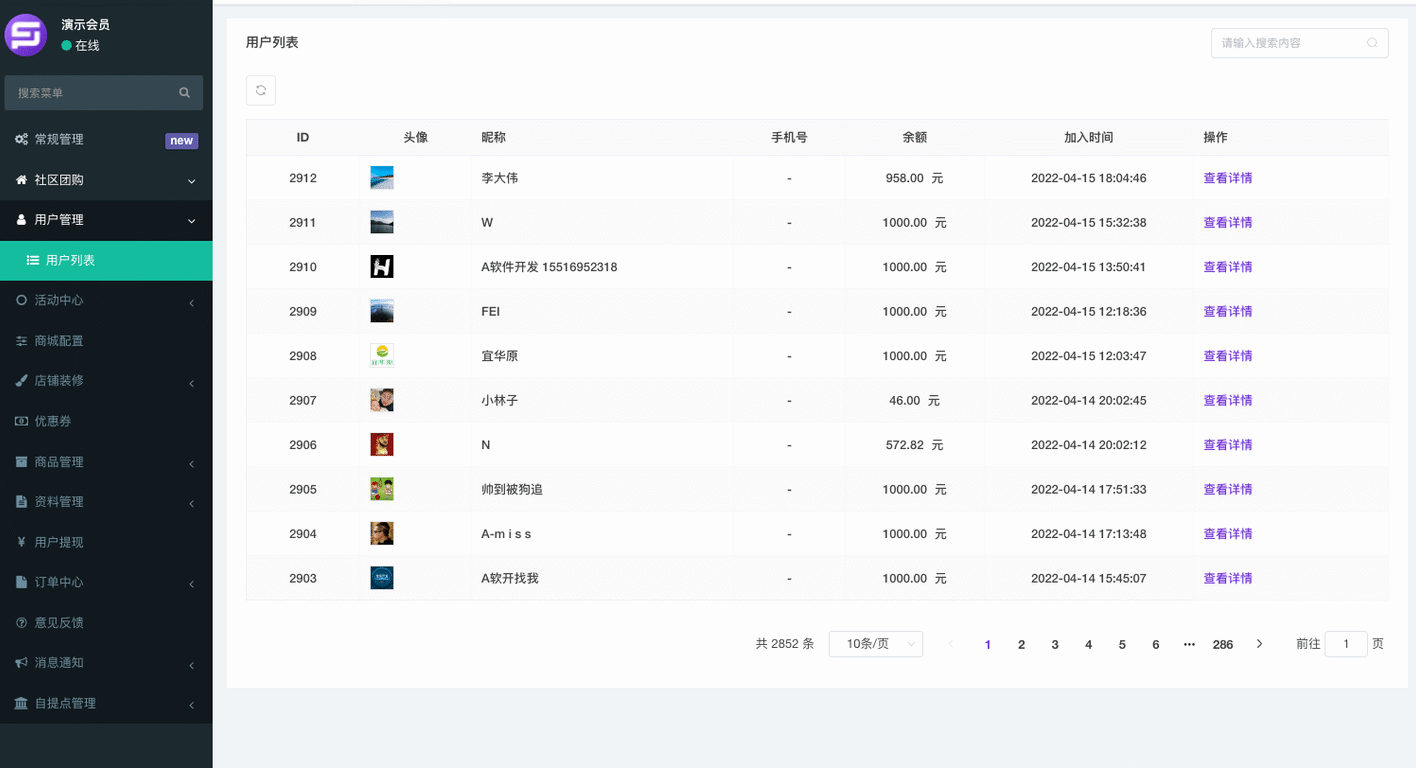Click the next page arrow in pagination
The image size is (1416, 768).
coord(1259,644)
